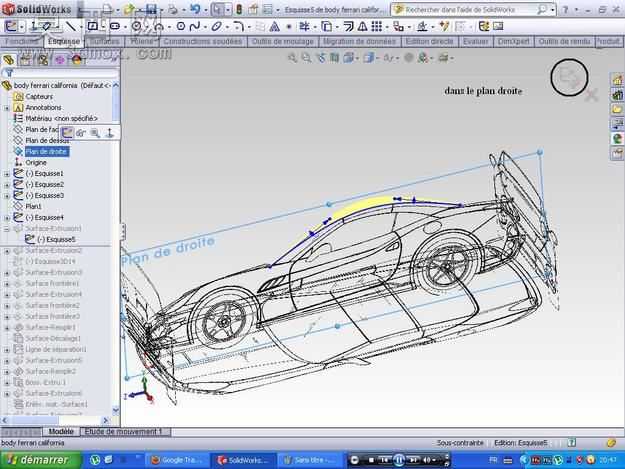Viewport: 625px width, 469px height.
Task: Switch to the Modèle tab
Action: pyautogui.click(x=61, y=432)
